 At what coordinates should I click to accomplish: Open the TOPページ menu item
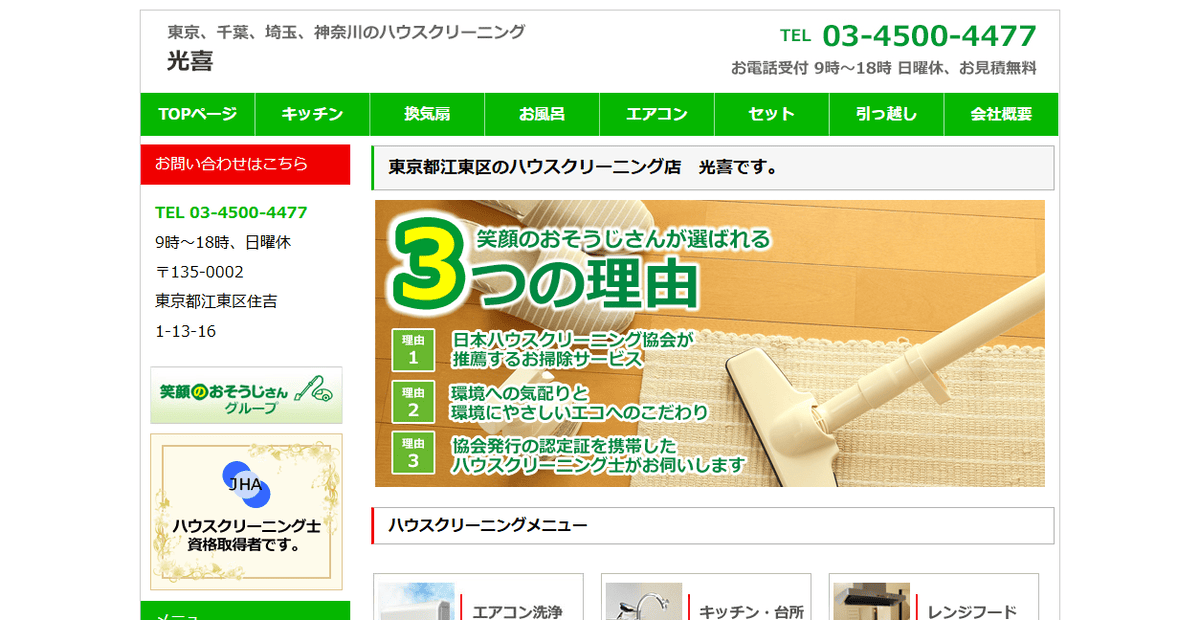click(198, 114)
